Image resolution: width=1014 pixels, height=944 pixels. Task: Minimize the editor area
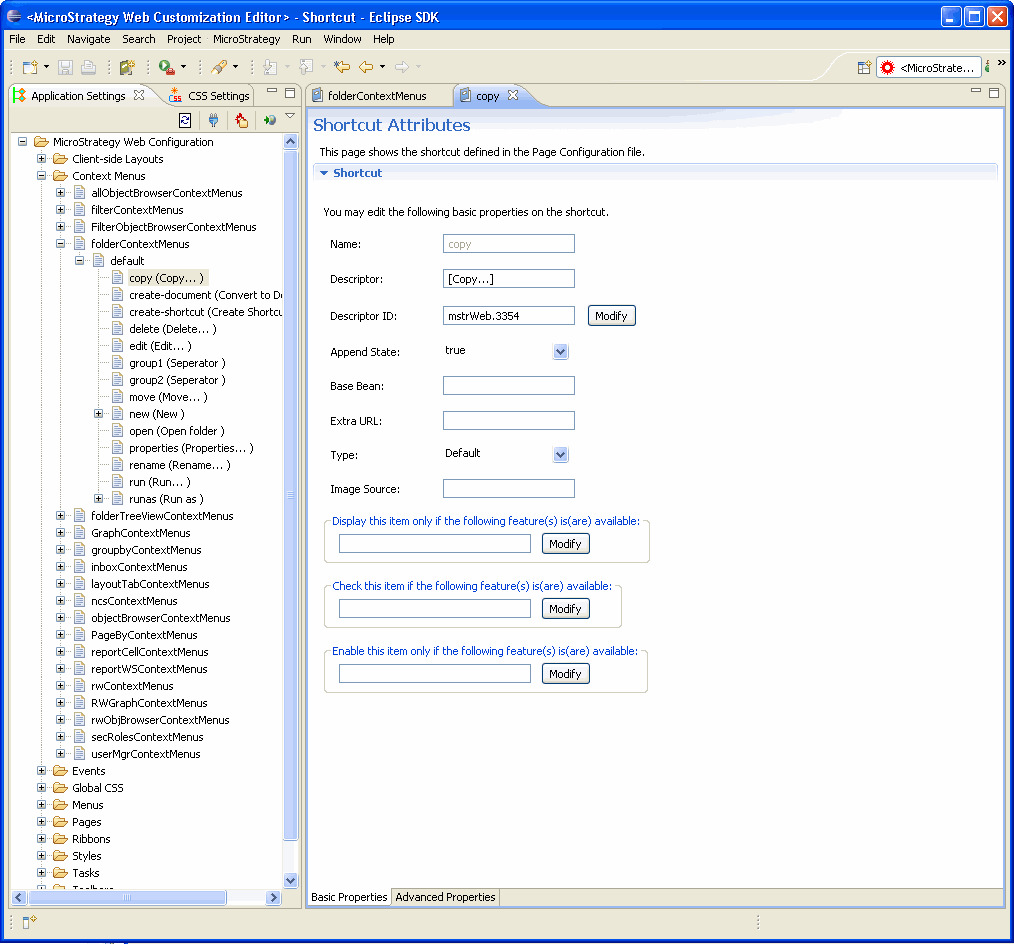point(976,92)
